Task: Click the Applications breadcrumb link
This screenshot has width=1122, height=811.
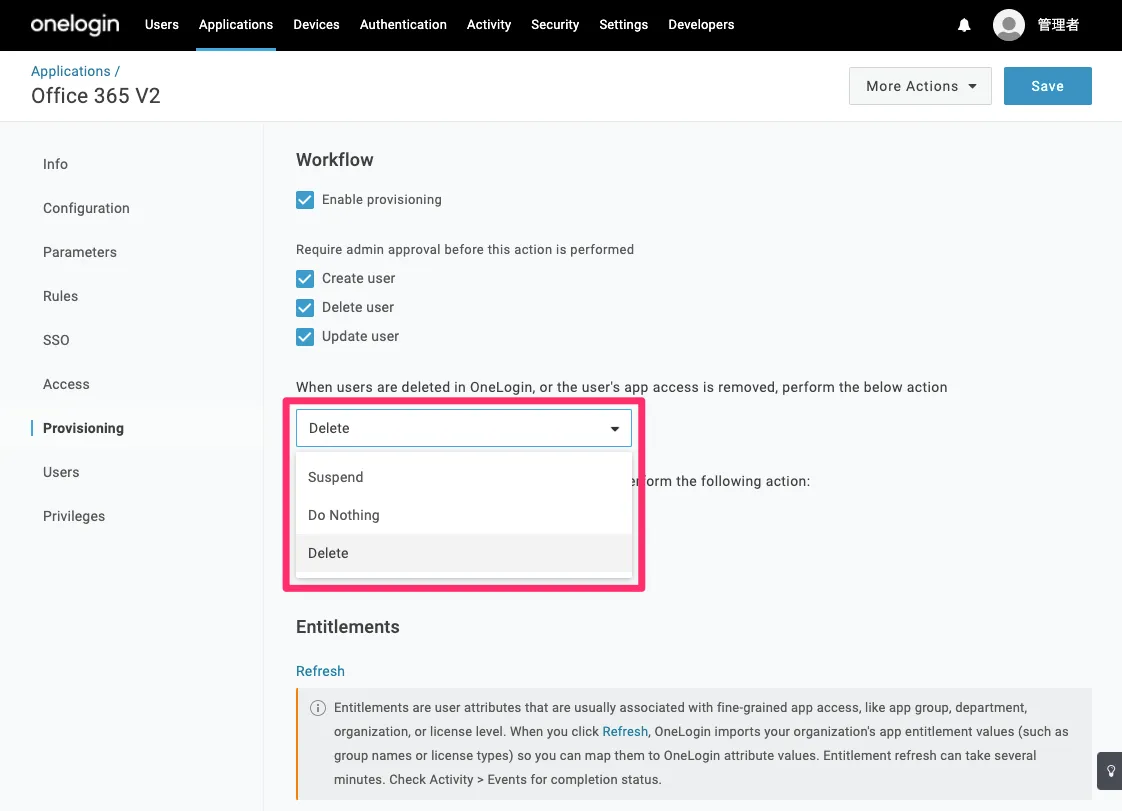Action: click(x=71, y=71)
